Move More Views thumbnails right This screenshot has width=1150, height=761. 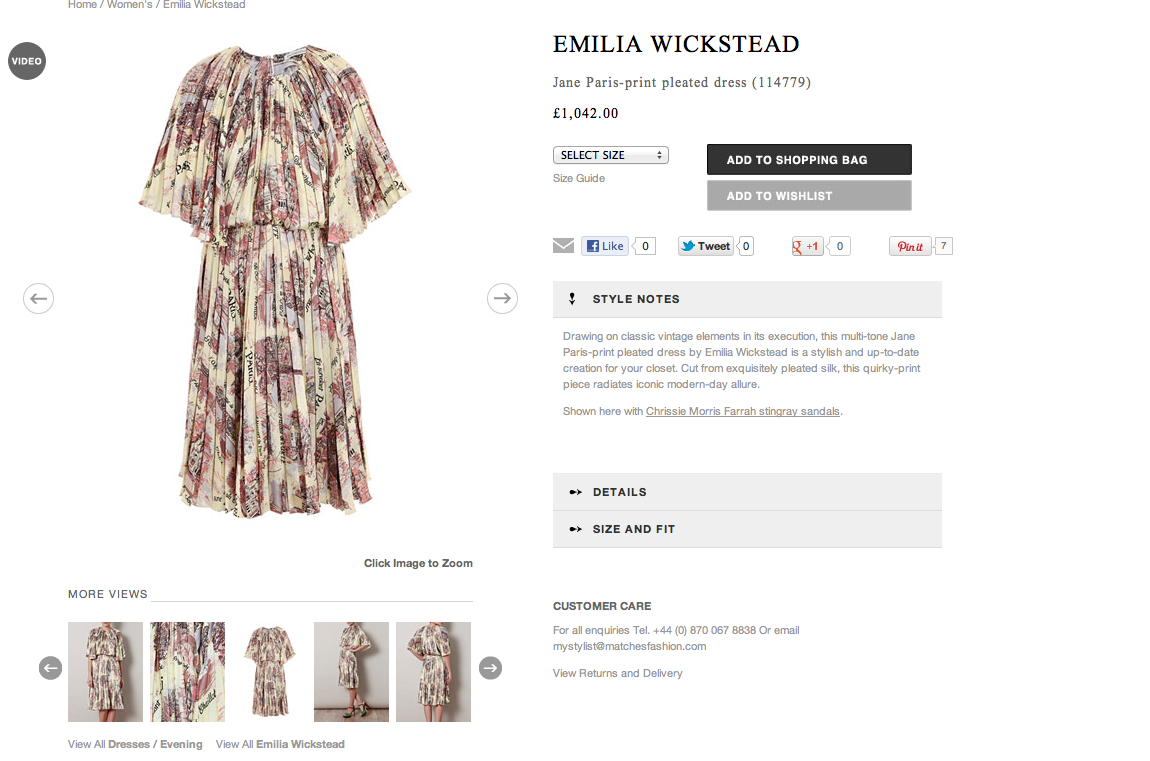point(491,668)
